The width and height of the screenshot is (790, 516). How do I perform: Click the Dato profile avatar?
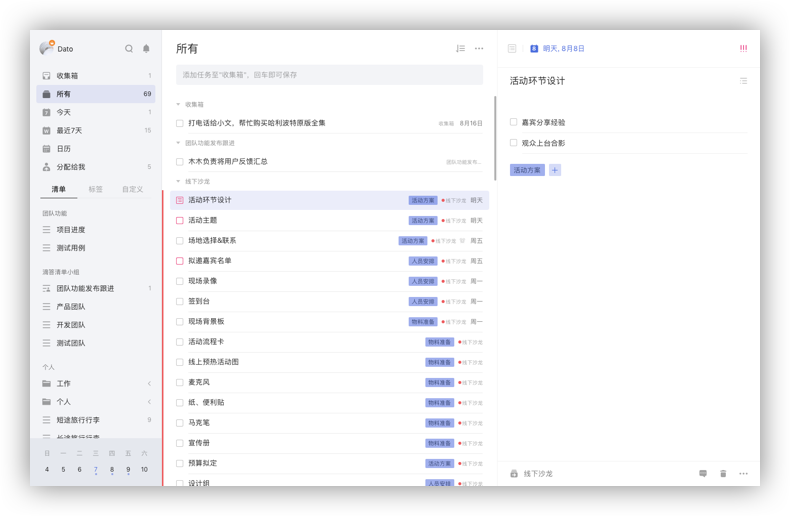46,48
